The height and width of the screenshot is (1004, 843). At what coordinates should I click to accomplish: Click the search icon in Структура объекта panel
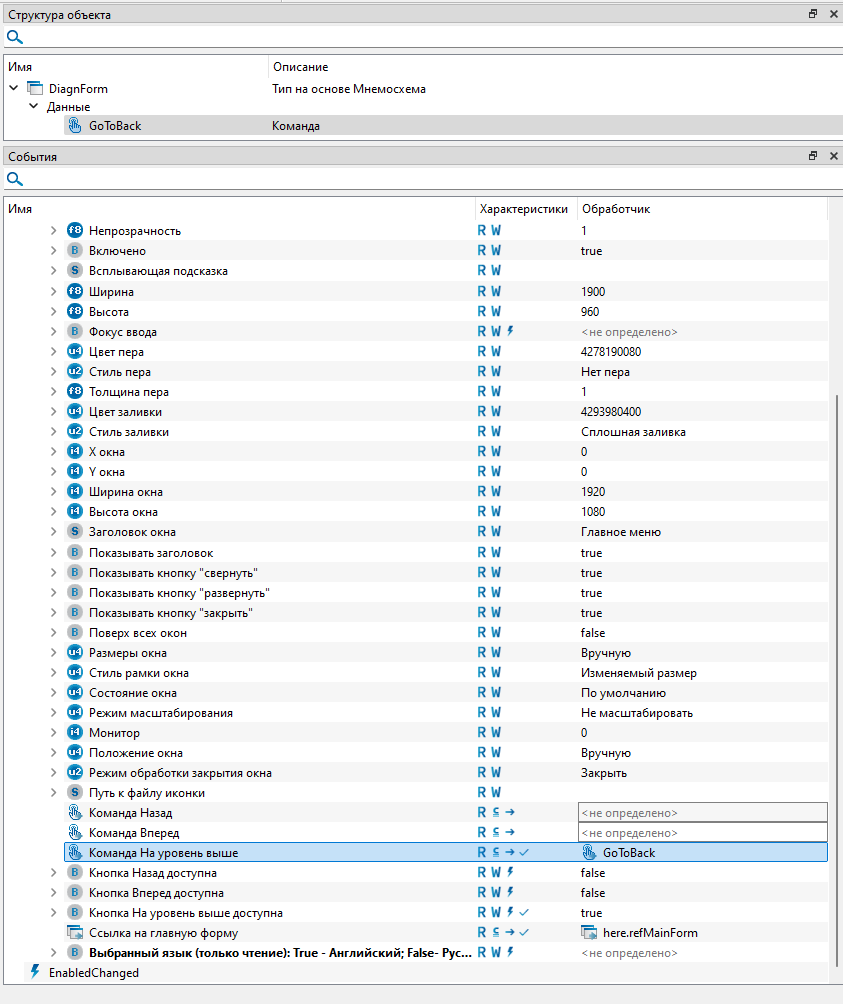[15, 38]
